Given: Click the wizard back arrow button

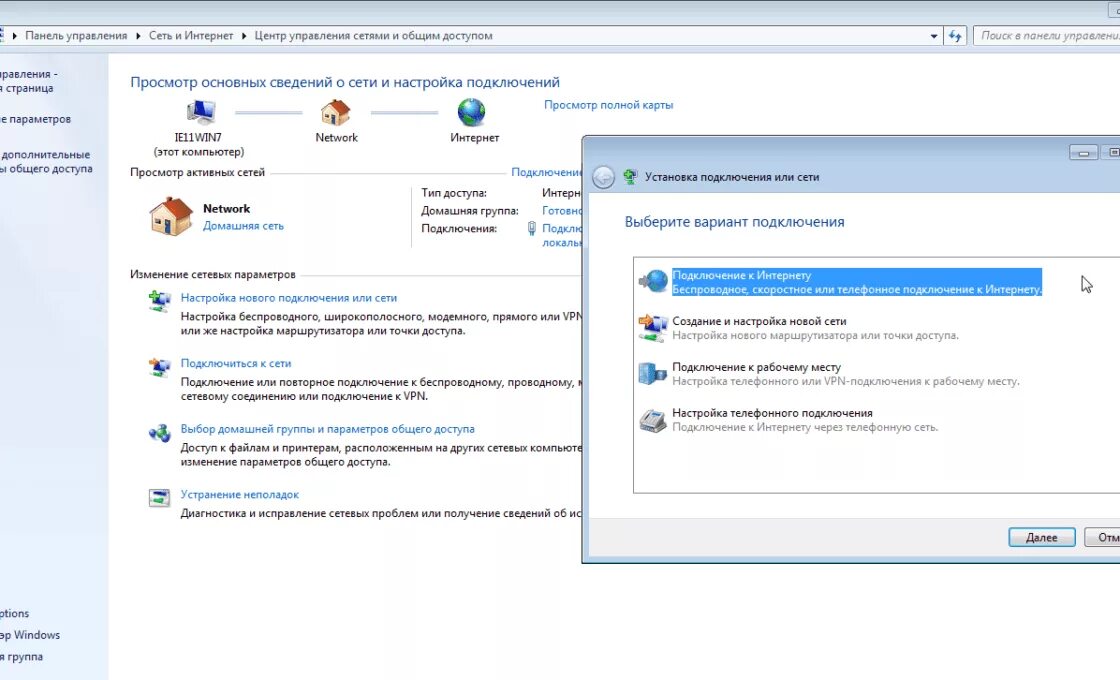Looking at the screenshot, I should pos(604,177).
